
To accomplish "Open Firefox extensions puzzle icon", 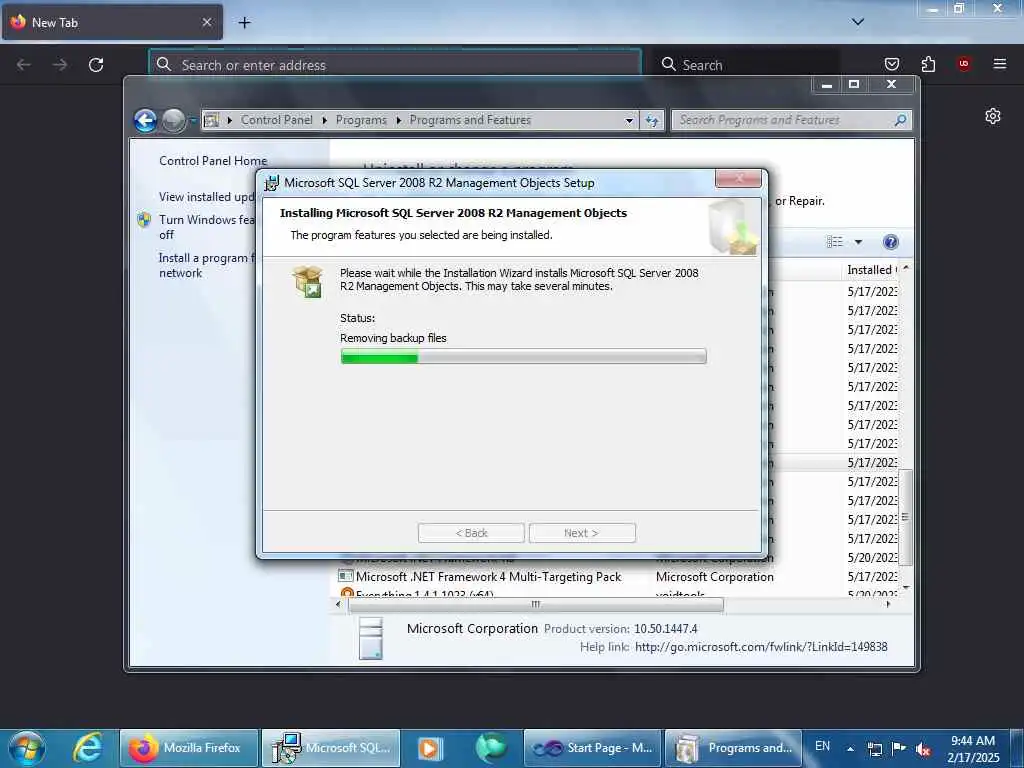I will click(x=928, y=64).
